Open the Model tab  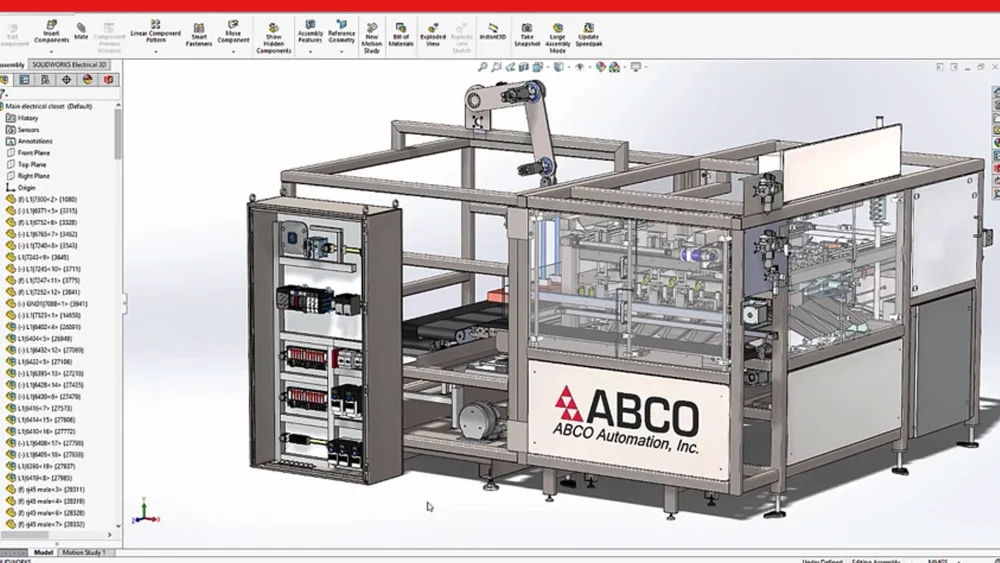tap(43, 552)
